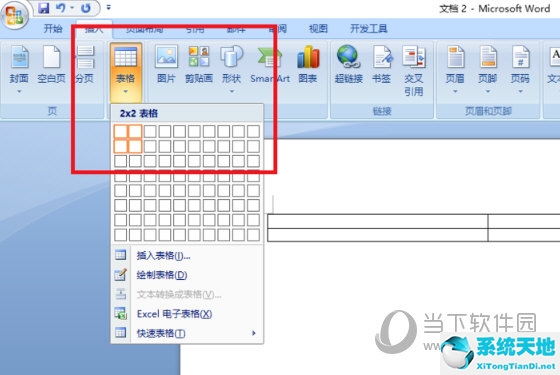Expand the Header dropdown arrow
This screenshot has height=375, width=560.
click(x=455, y=92)
